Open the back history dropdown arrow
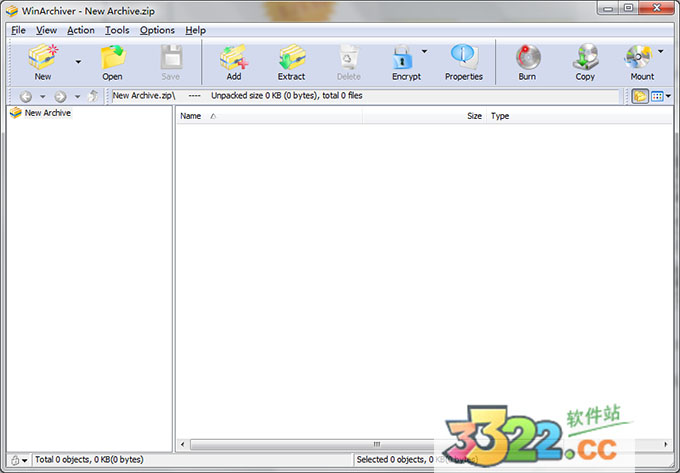 coord(42,96)
